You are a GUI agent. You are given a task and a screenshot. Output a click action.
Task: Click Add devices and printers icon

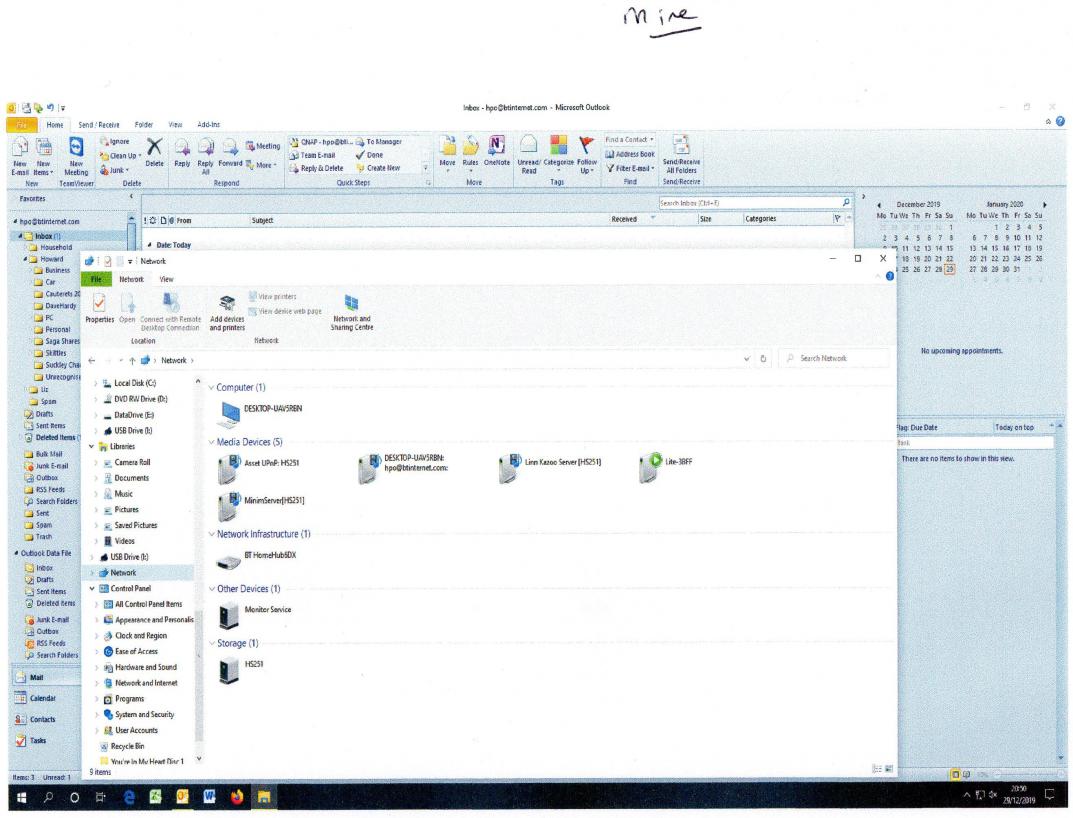click(227, 313)
